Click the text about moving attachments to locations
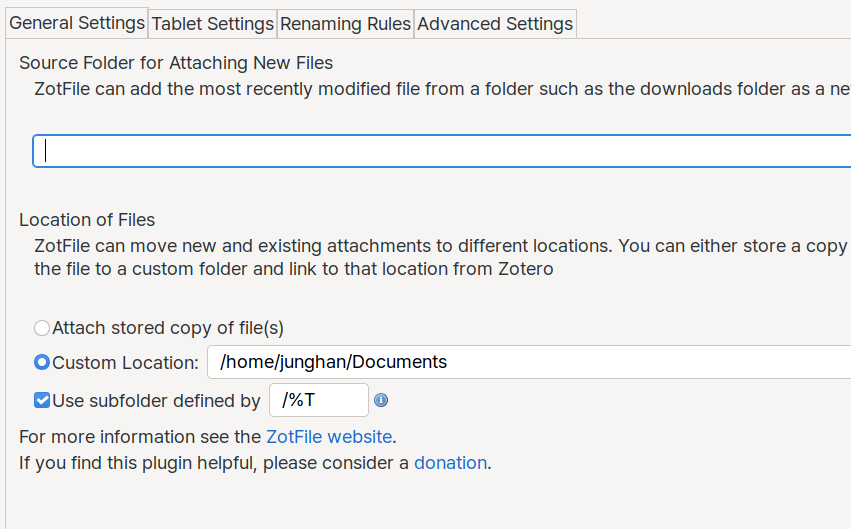 pos(442,257)
